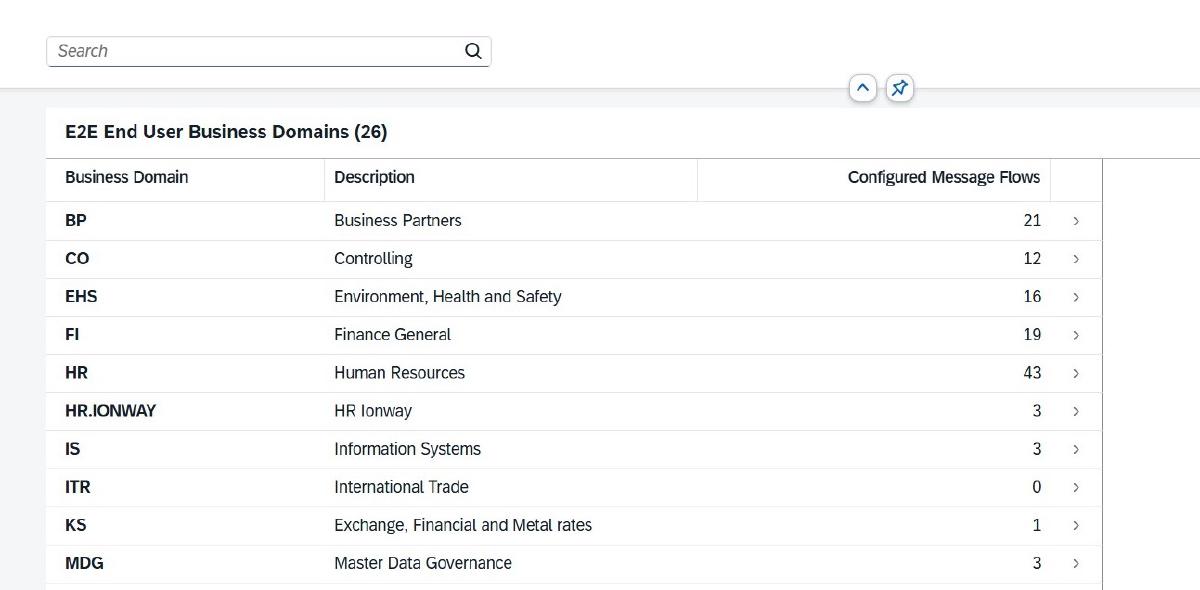Click inside the Search input field
1200x590 pixels.
click(x=255, y=51)
